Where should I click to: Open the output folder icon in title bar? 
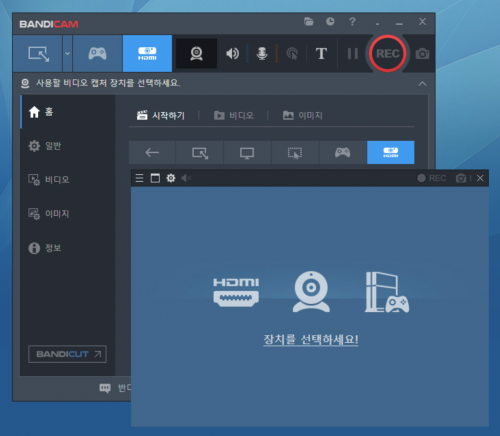pos(309,22)
